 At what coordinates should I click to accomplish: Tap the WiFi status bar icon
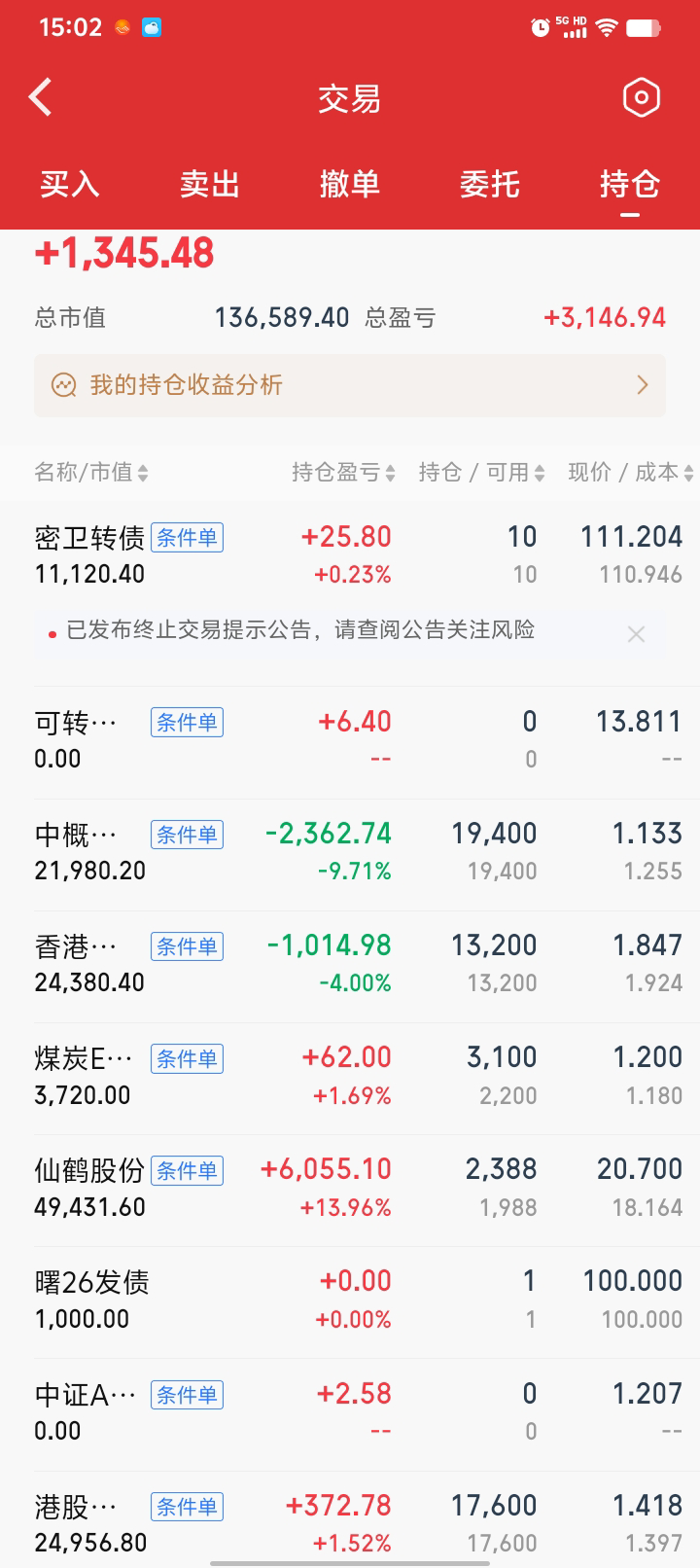[x=607, y=27]
